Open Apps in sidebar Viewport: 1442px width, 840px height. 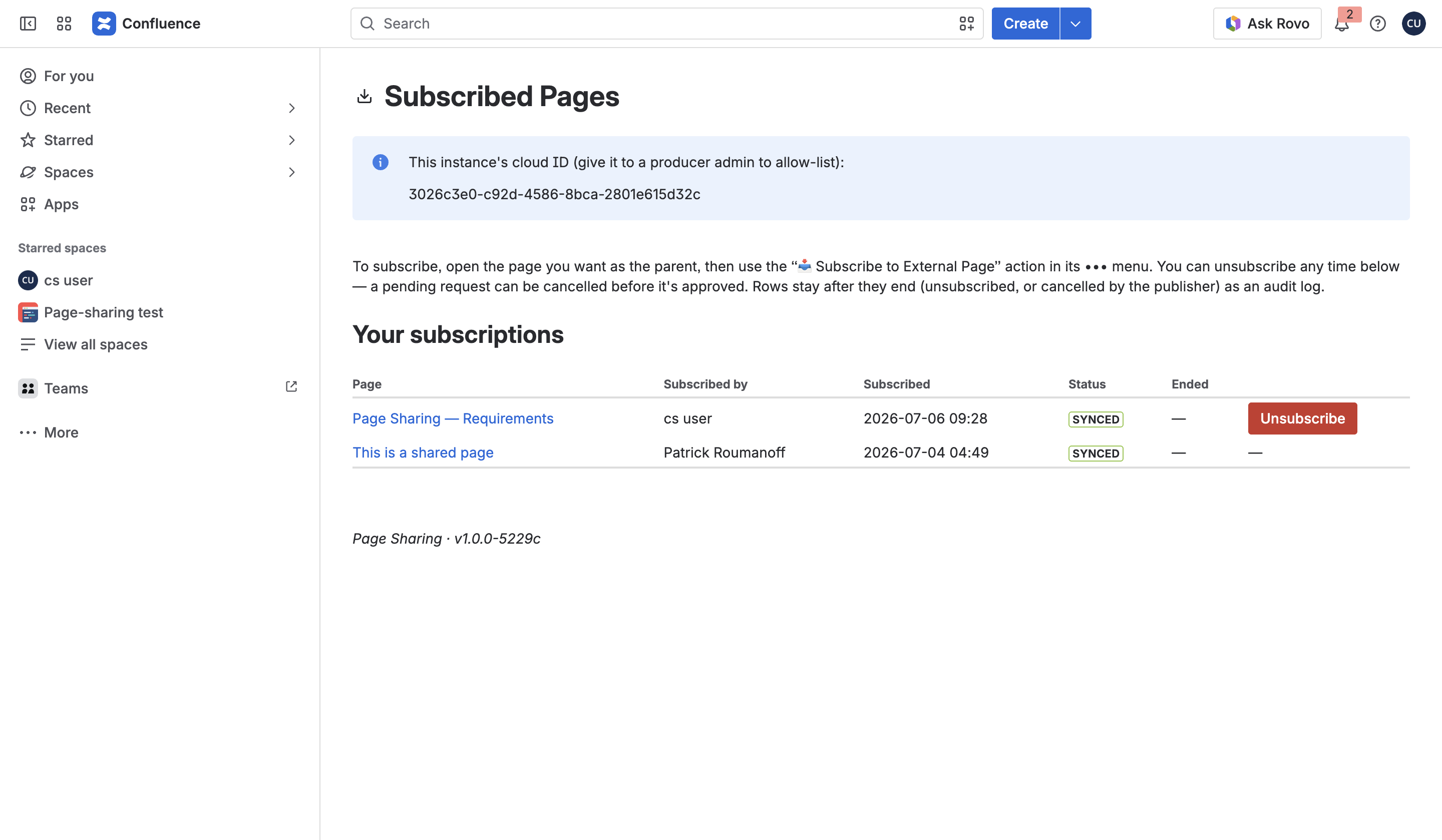[x=160, y=204]
